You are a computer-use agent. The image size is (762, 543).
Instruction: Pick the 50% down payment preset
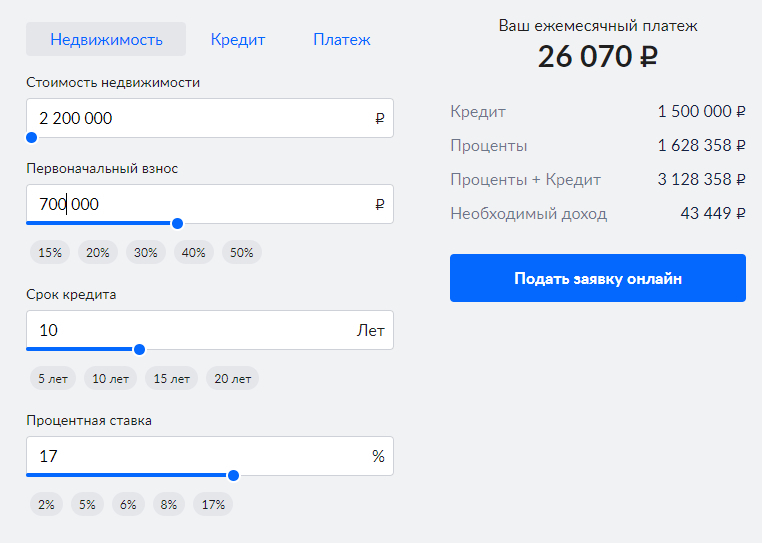[242, 253]
